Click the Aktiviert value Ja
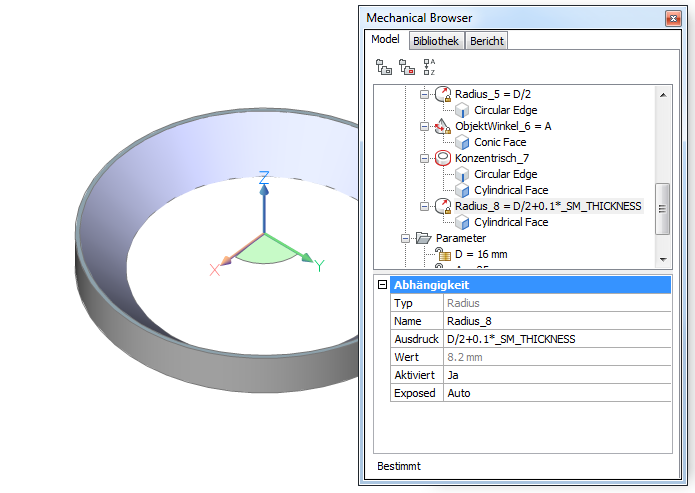 [x=555, y=375]
